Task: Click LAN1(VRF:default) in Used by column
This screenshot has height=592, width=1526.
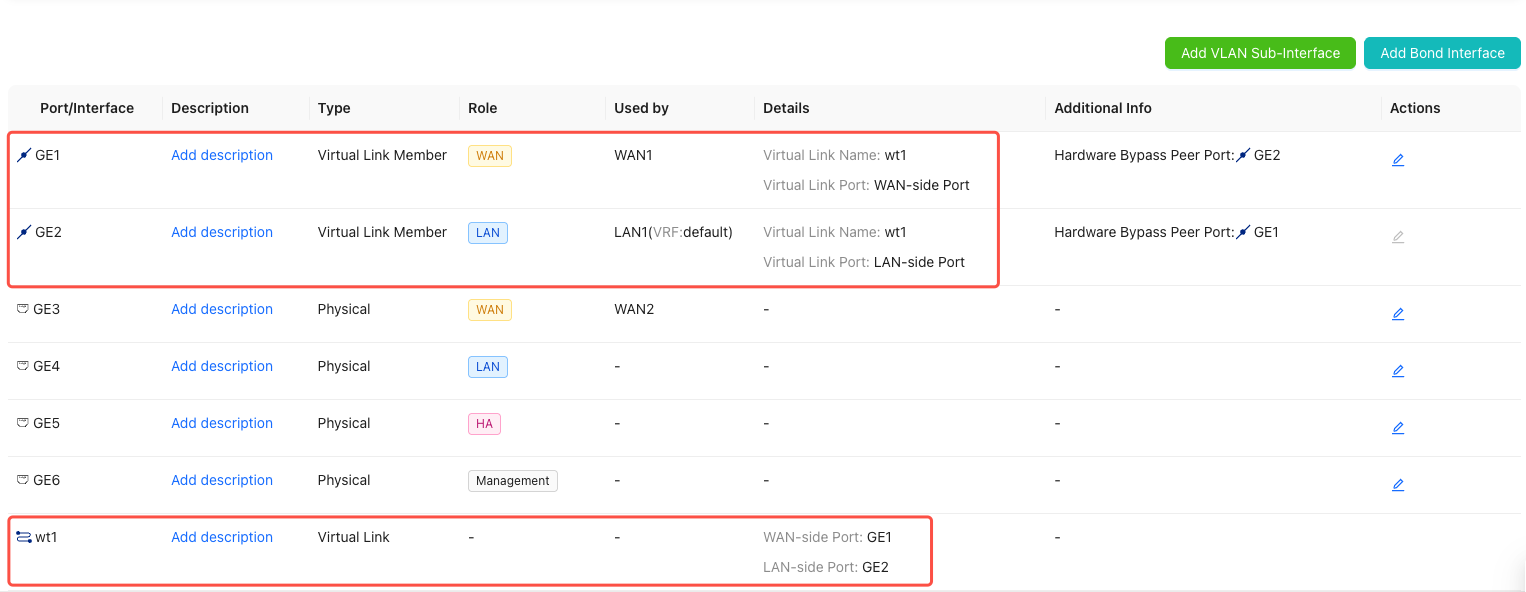Action: point(674,232)
